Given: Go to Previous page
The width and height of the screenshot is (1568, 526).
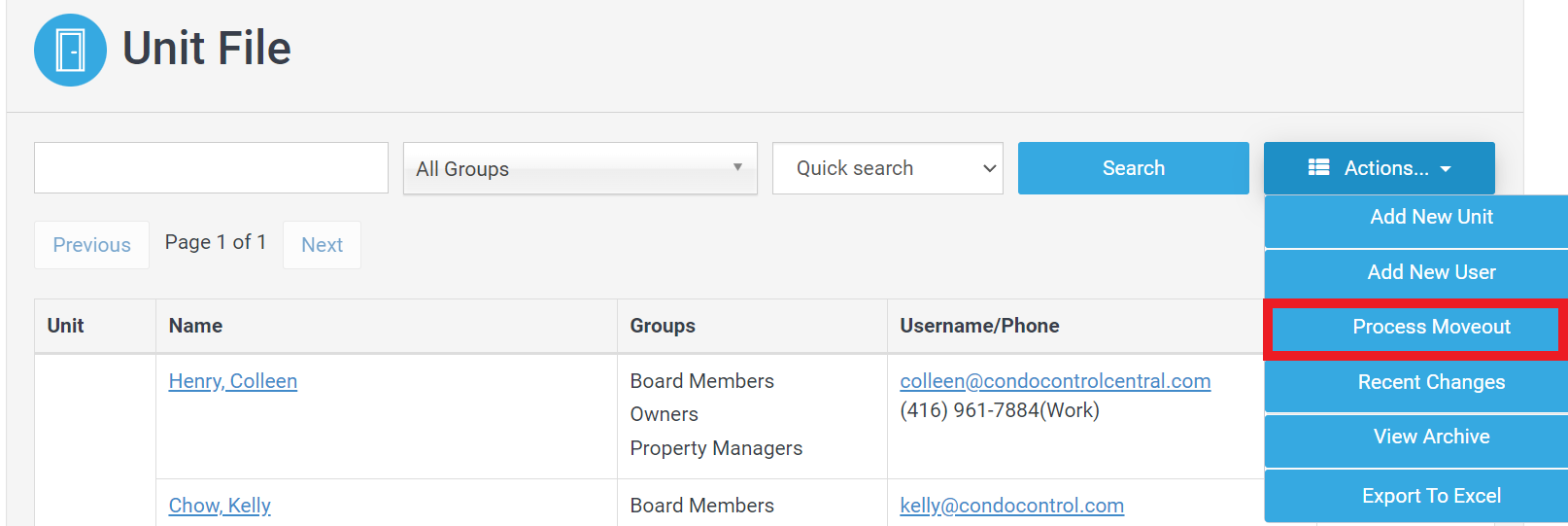Looking at the screenshot, I should (x=91, y=245).
